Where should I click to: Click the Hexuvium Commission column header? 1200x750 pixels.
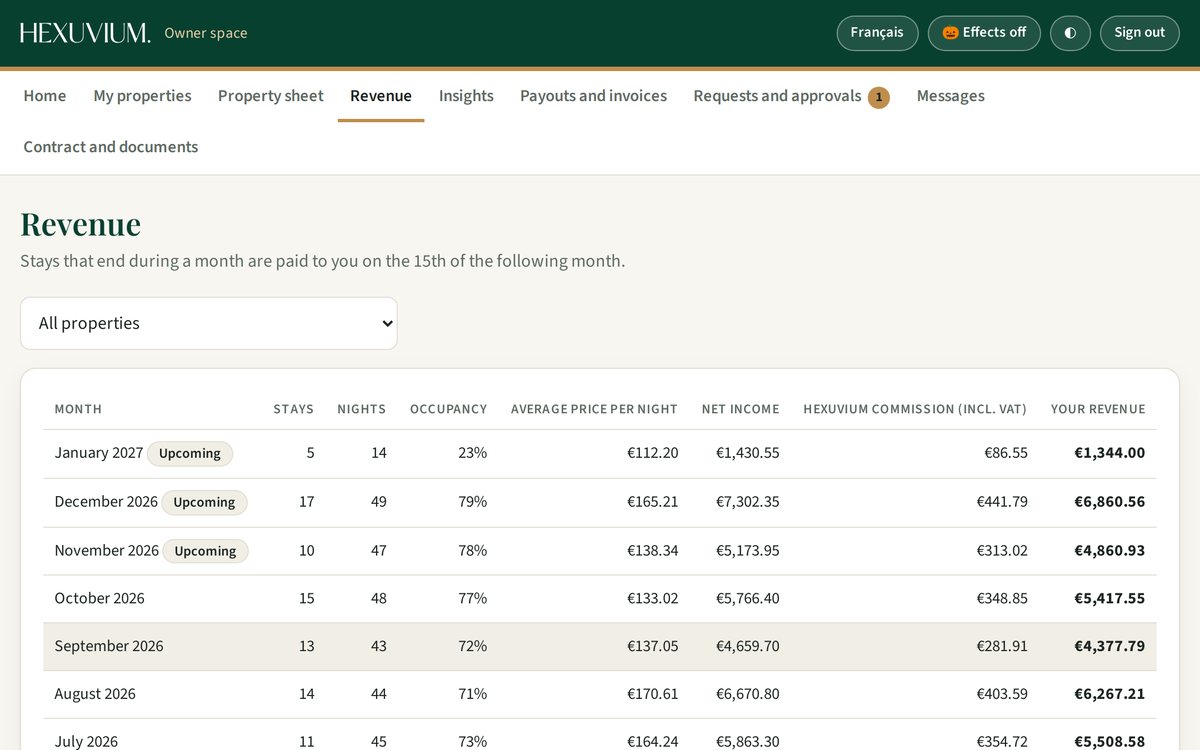pyautogui.click(x=915, y=409)
